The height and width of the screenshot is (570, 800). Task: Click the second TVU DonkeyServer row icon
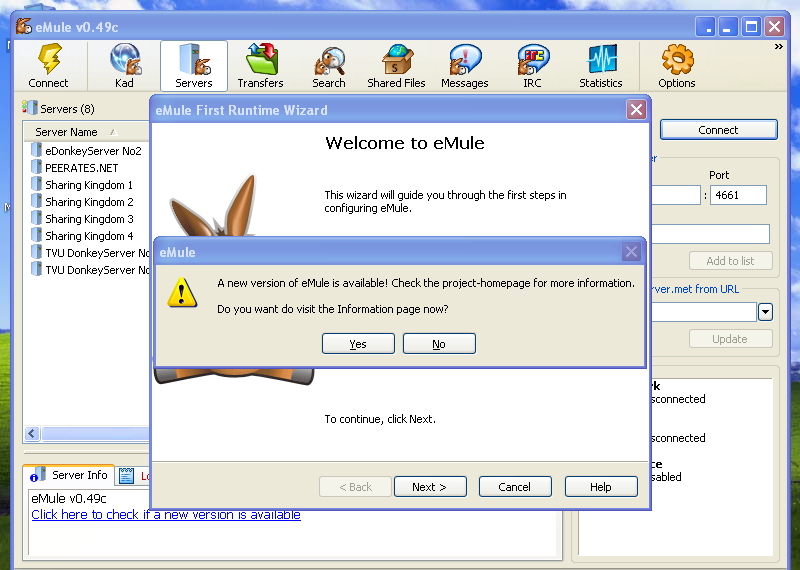[36, 269]
